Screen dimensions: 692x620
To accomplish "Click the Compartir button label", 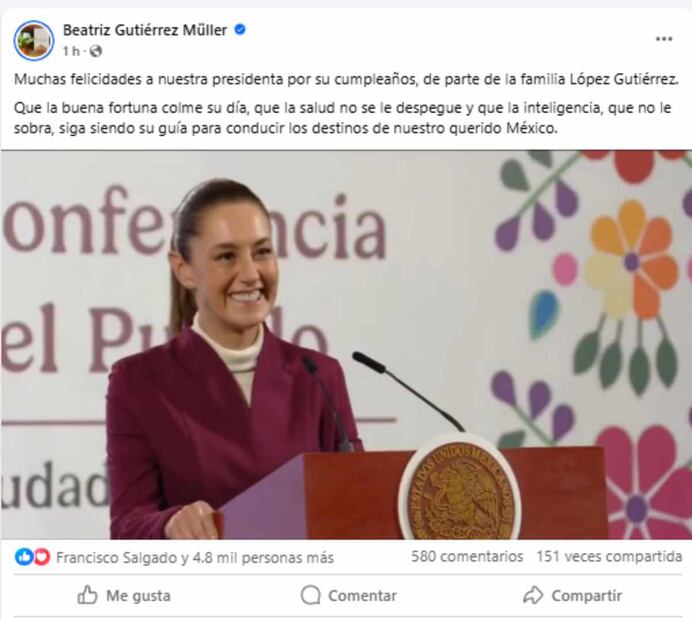I will (587, 596).
